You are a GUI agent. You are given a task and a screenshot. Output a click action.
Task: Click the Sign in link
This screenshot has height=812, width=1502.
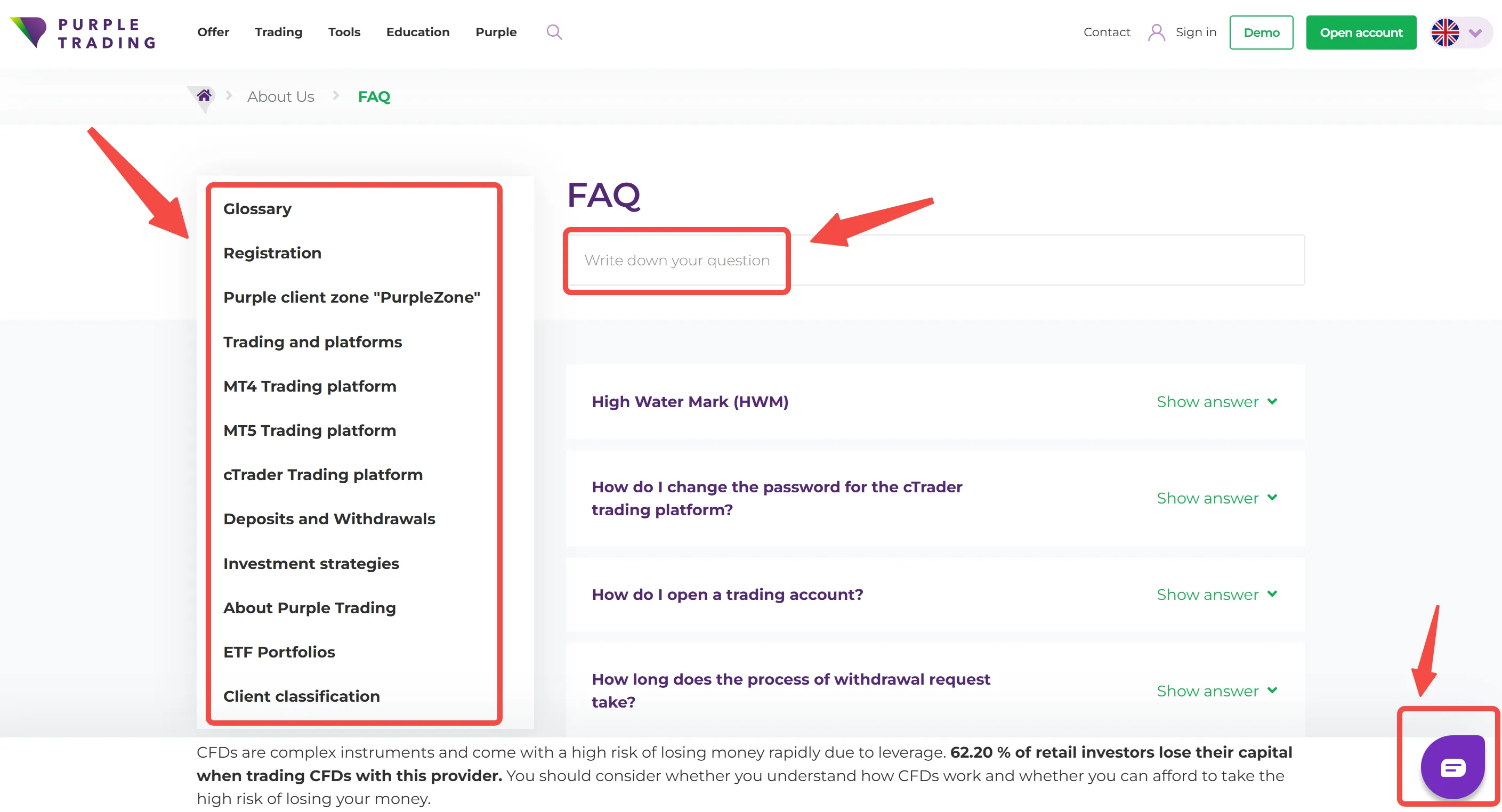pos(1196,32)
